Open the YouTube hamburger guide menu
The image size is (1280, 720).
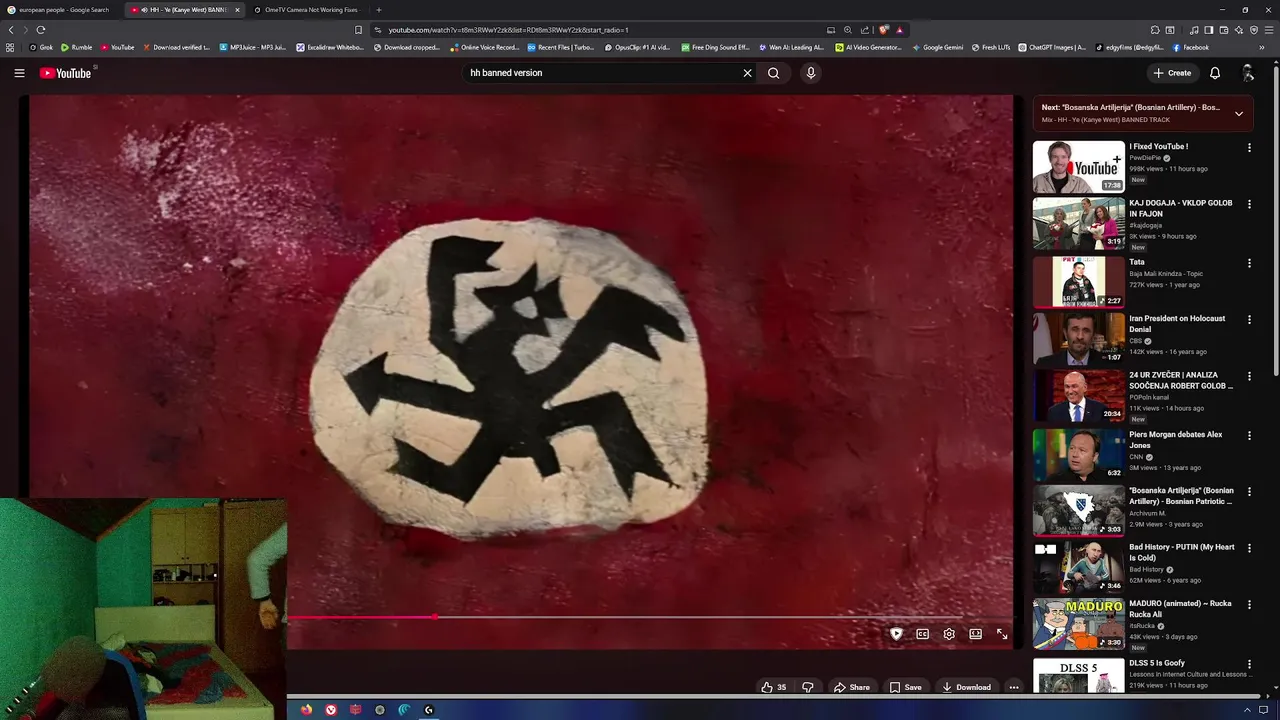pyautogui.click(x=19, y=73)
